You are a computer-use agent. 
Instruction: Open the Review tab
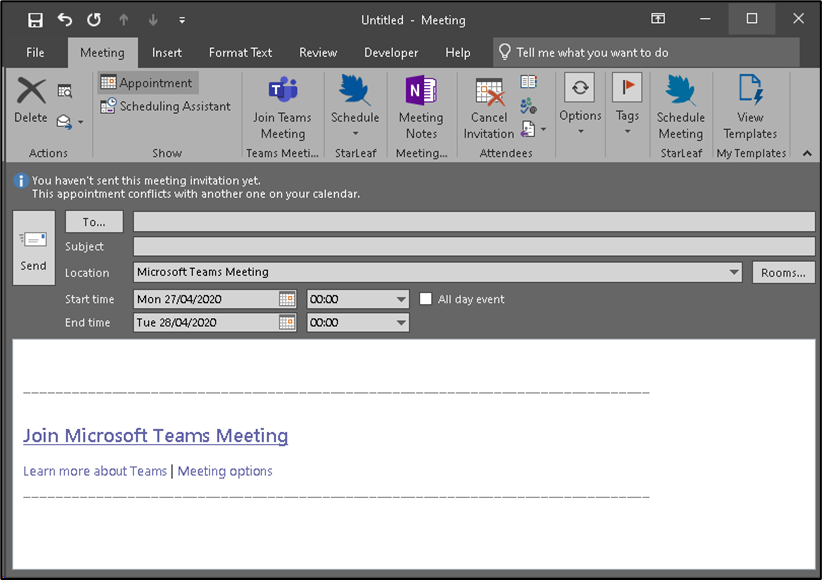coord(318,52)
